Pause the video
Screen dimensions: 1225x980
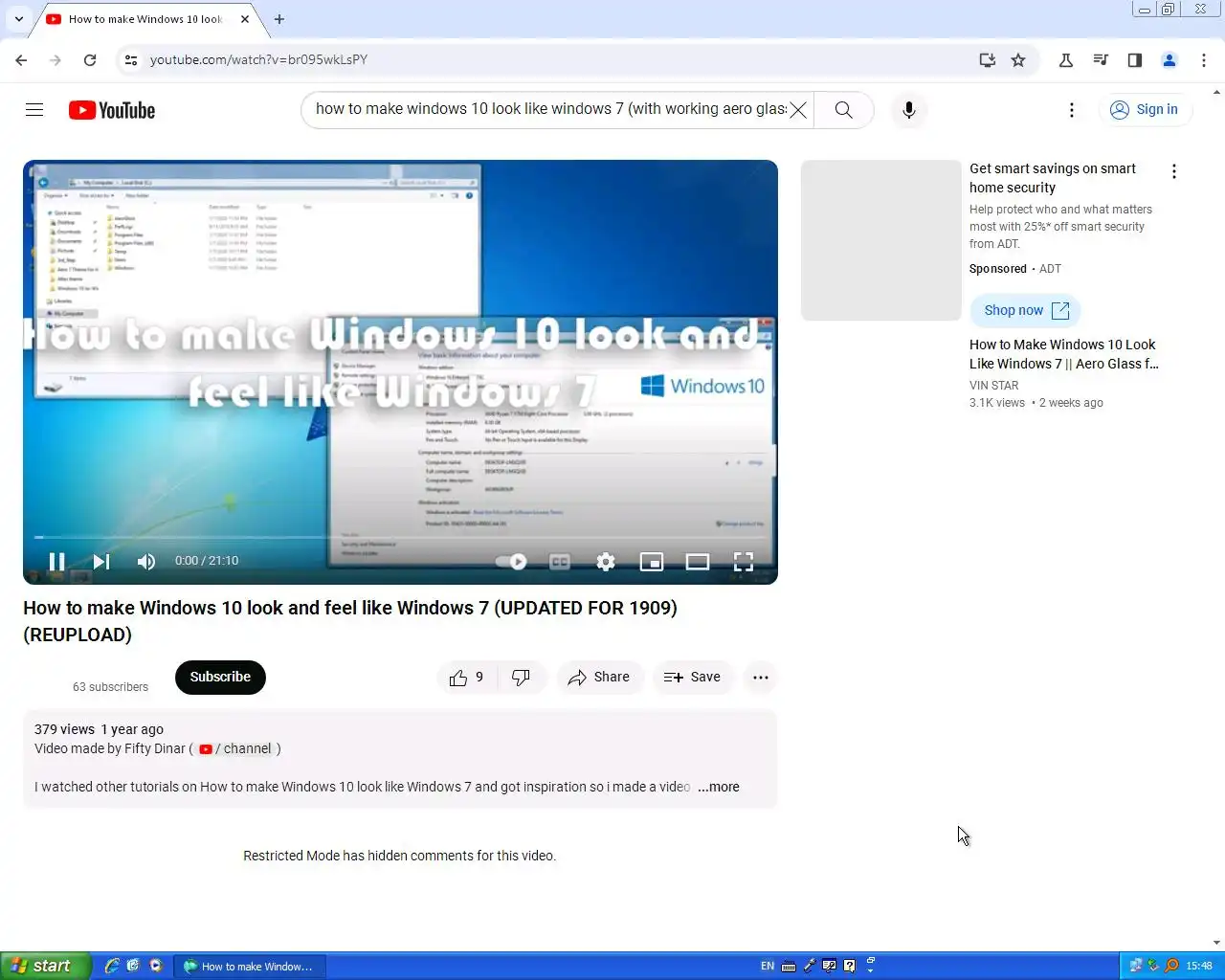56,562
